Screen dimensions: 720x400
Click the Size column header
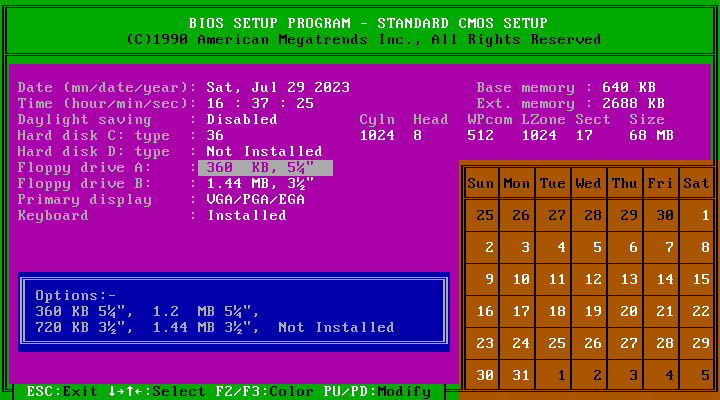647,119
